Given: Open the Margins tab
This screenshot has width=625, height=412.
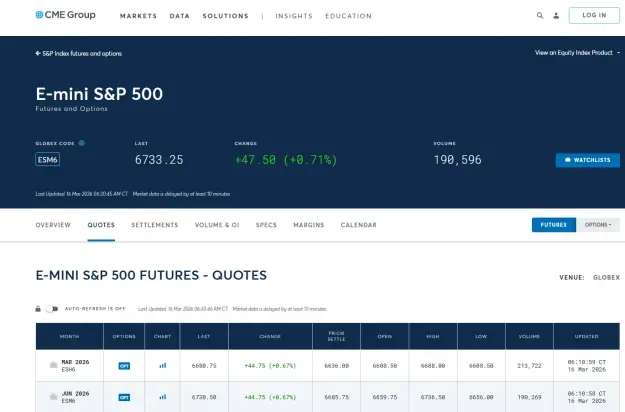Looking at the screenshot, I should (309, 225).
